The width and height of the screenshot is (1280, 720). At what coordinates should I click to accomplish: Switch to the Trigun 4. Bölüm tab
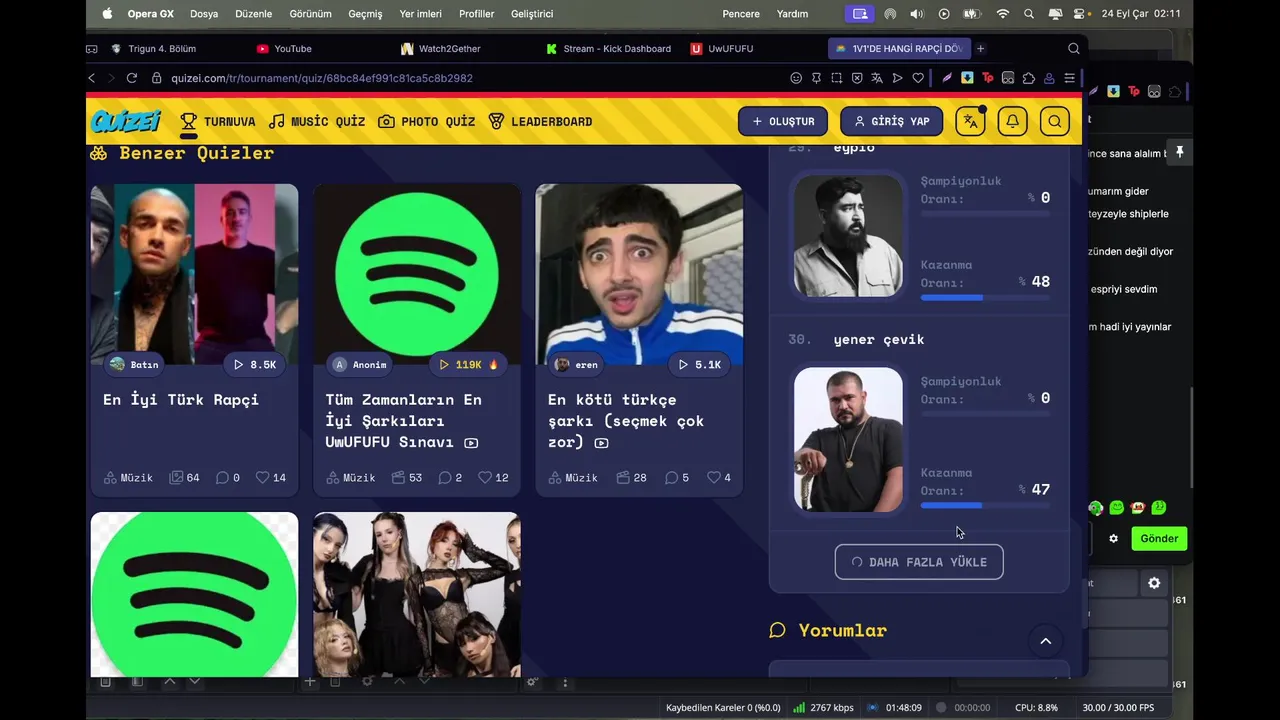coord(162,48)
